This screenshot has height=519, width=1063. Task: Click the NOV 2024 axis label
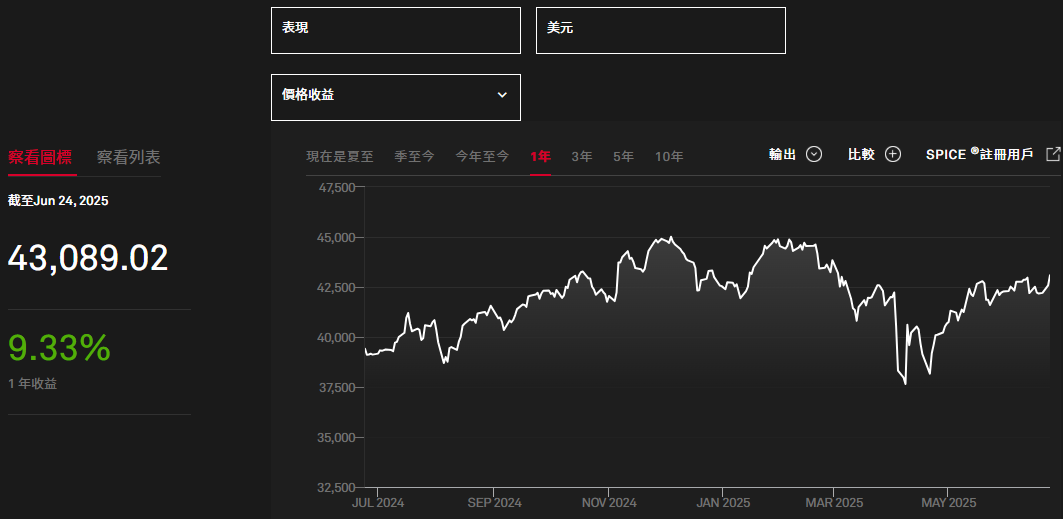coord(609,503)
